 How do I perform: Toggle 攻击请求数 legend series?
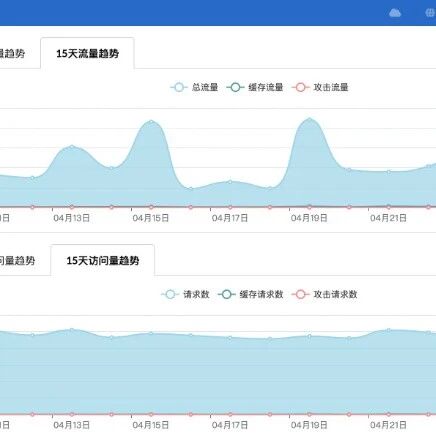pyautogui.click(x=325, y=294)
